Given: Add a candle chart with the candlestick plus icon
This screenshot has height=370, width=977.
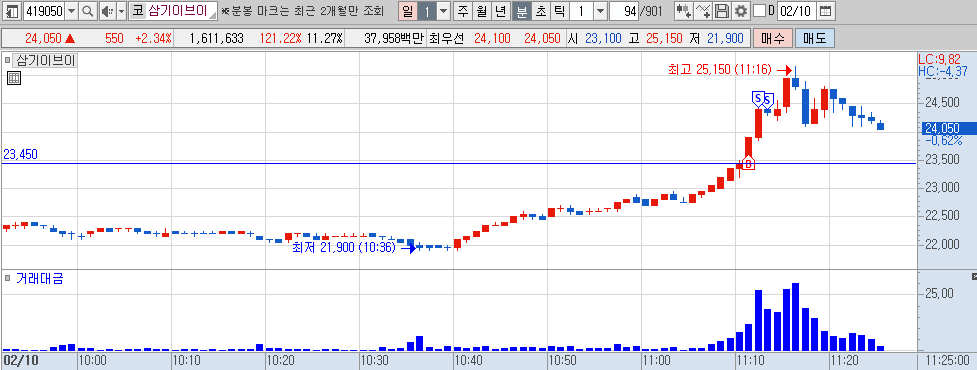Looking at the screenshot, I should (x=684, y=11).
